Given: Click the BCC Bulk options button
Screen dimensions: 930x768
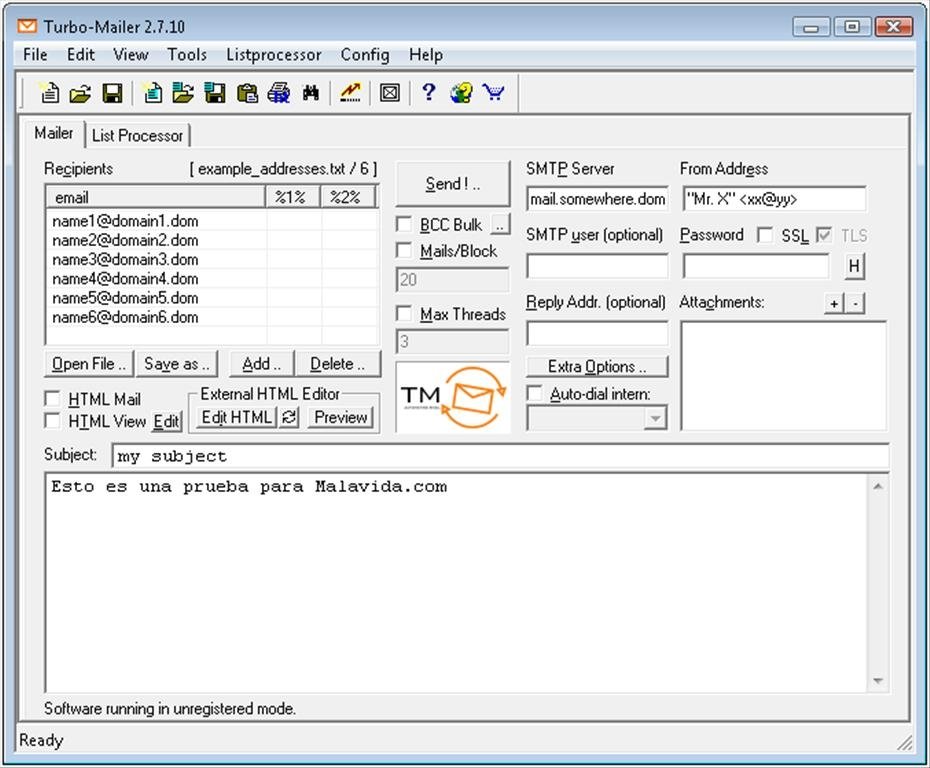Looking at the screenshot, I should click(x=501, y=225).
